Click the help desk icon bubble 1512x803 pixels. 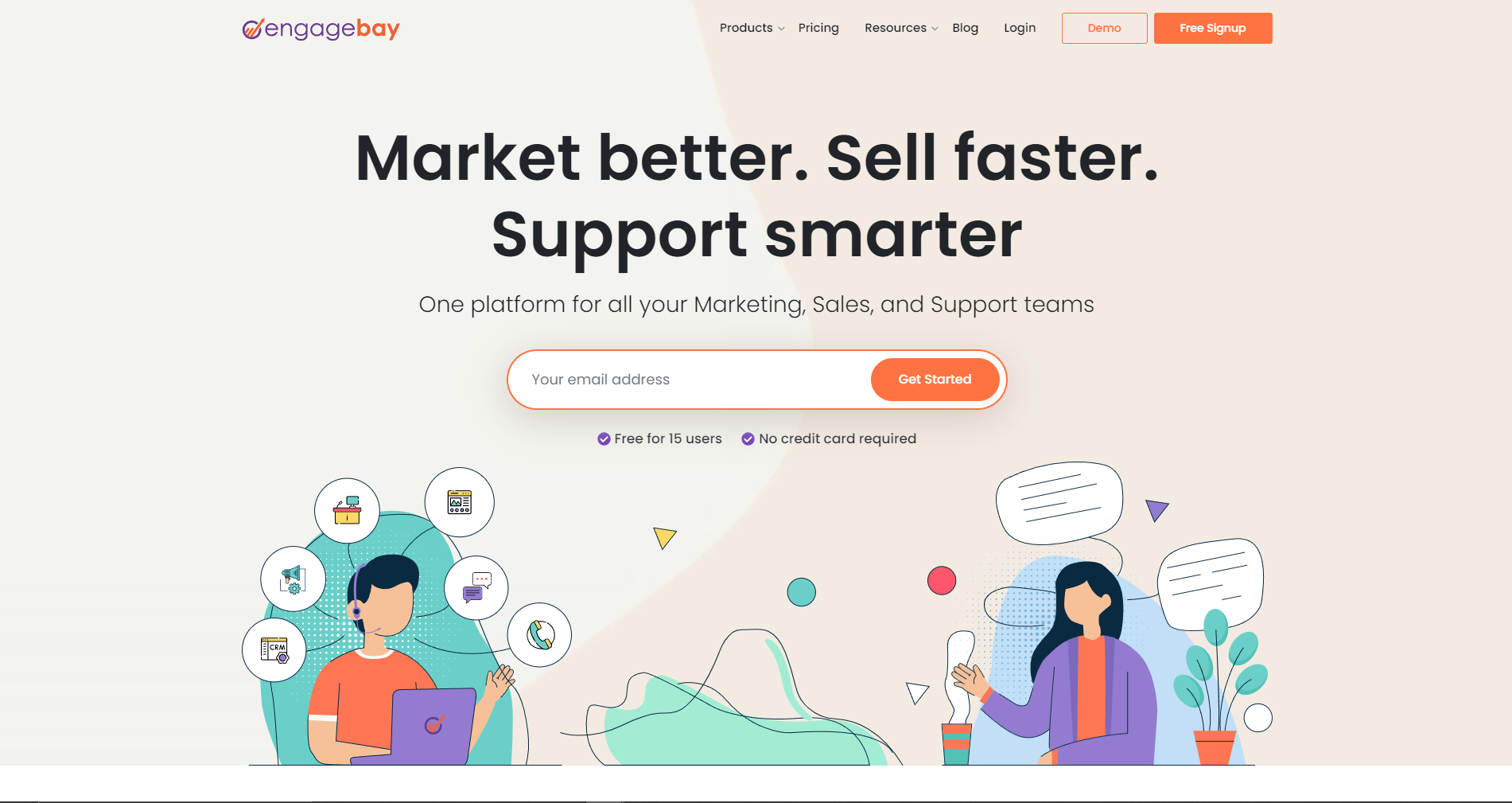click(x=347, y=511)
